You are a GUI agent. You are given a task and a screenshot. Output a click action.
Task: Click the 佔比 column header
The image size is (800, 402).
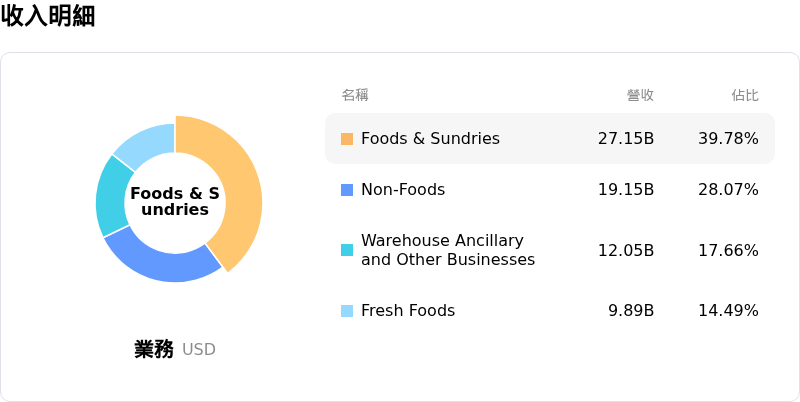[x=745, y=96]
